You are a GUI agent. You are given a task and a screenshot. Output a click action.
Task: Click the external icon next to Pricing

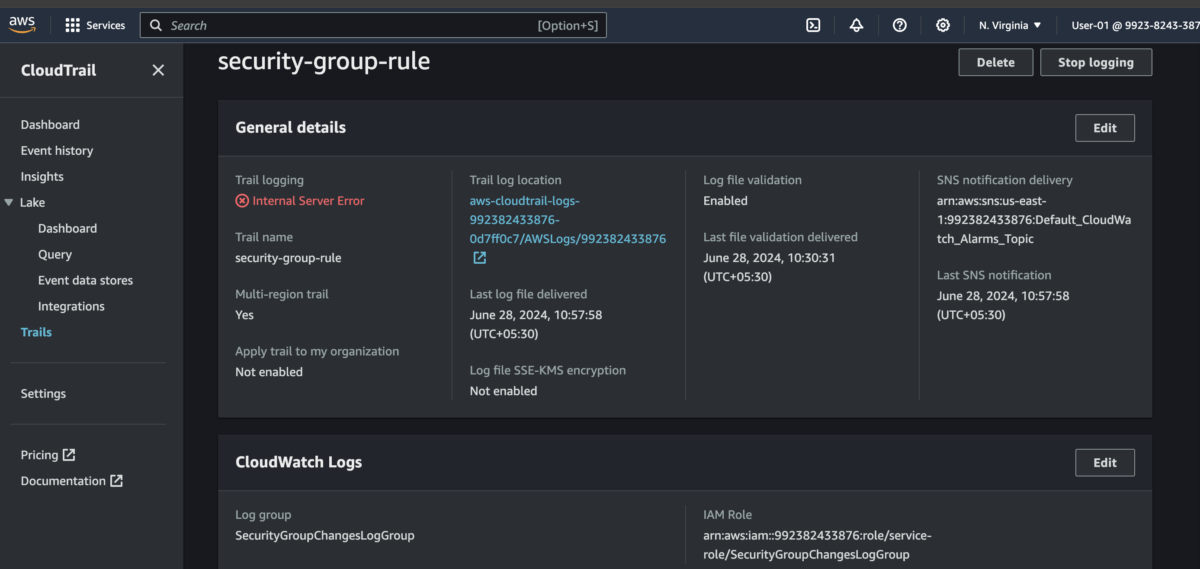(69, 455)
